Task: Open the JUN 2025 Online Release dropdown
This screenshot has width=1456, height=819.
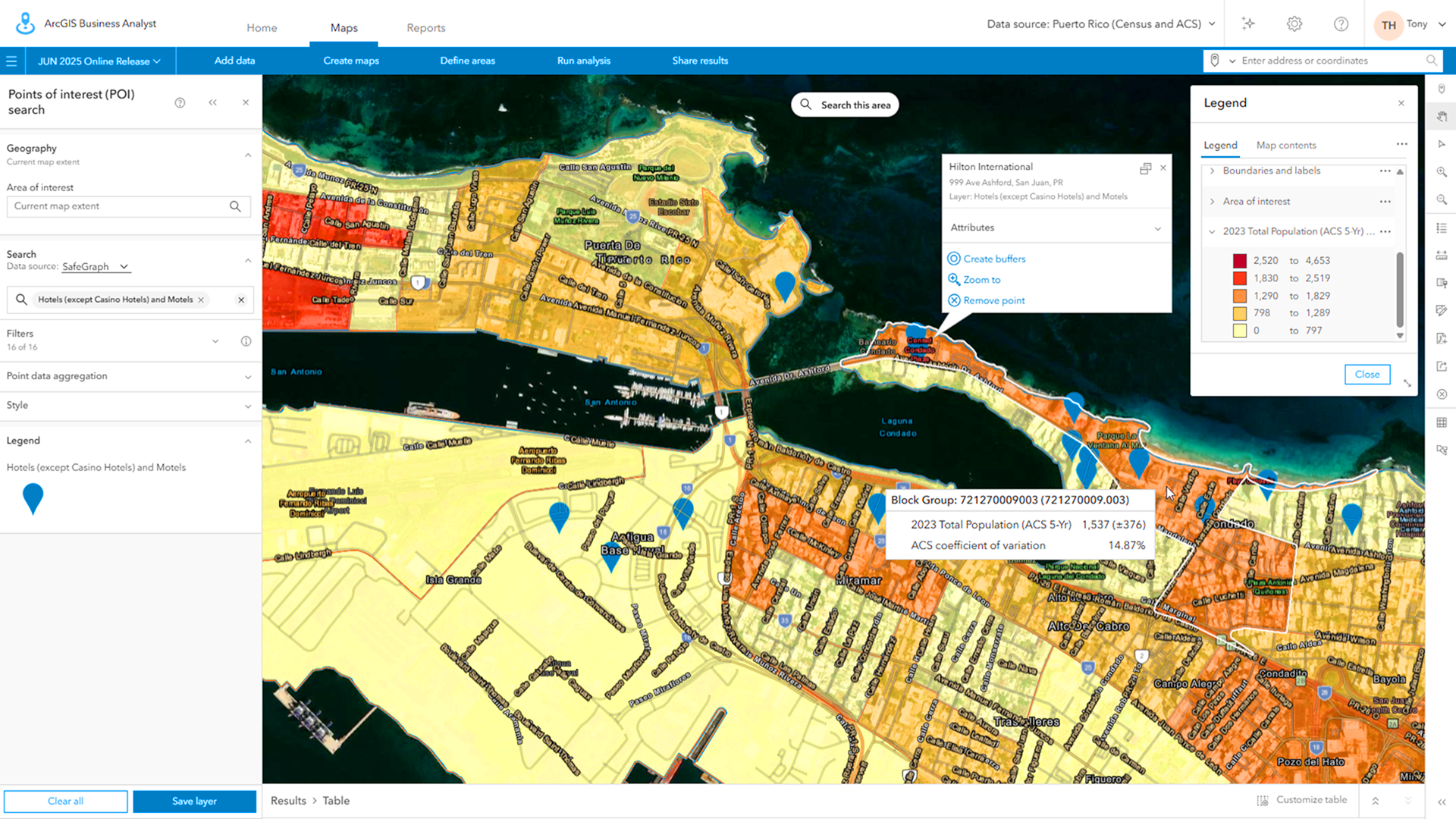Action: [x=99, y=61]
